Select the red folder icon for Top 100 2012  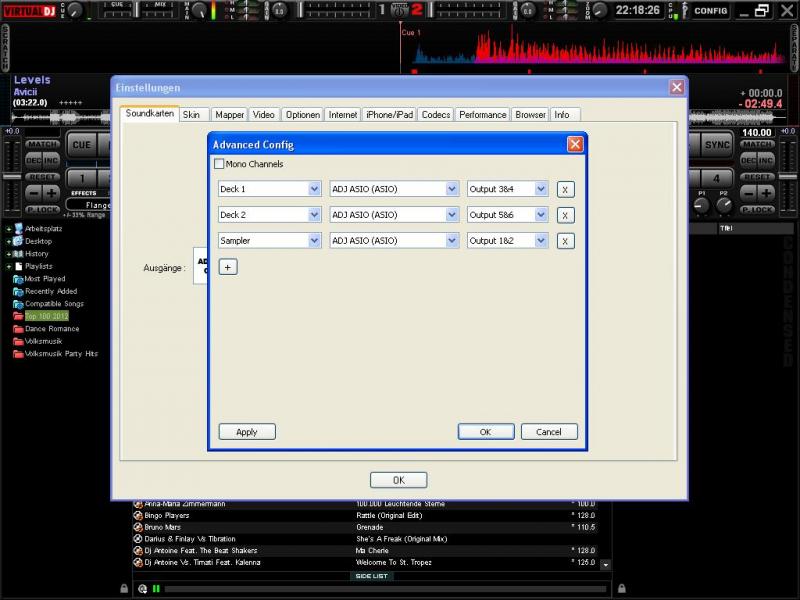click(18, 316)
